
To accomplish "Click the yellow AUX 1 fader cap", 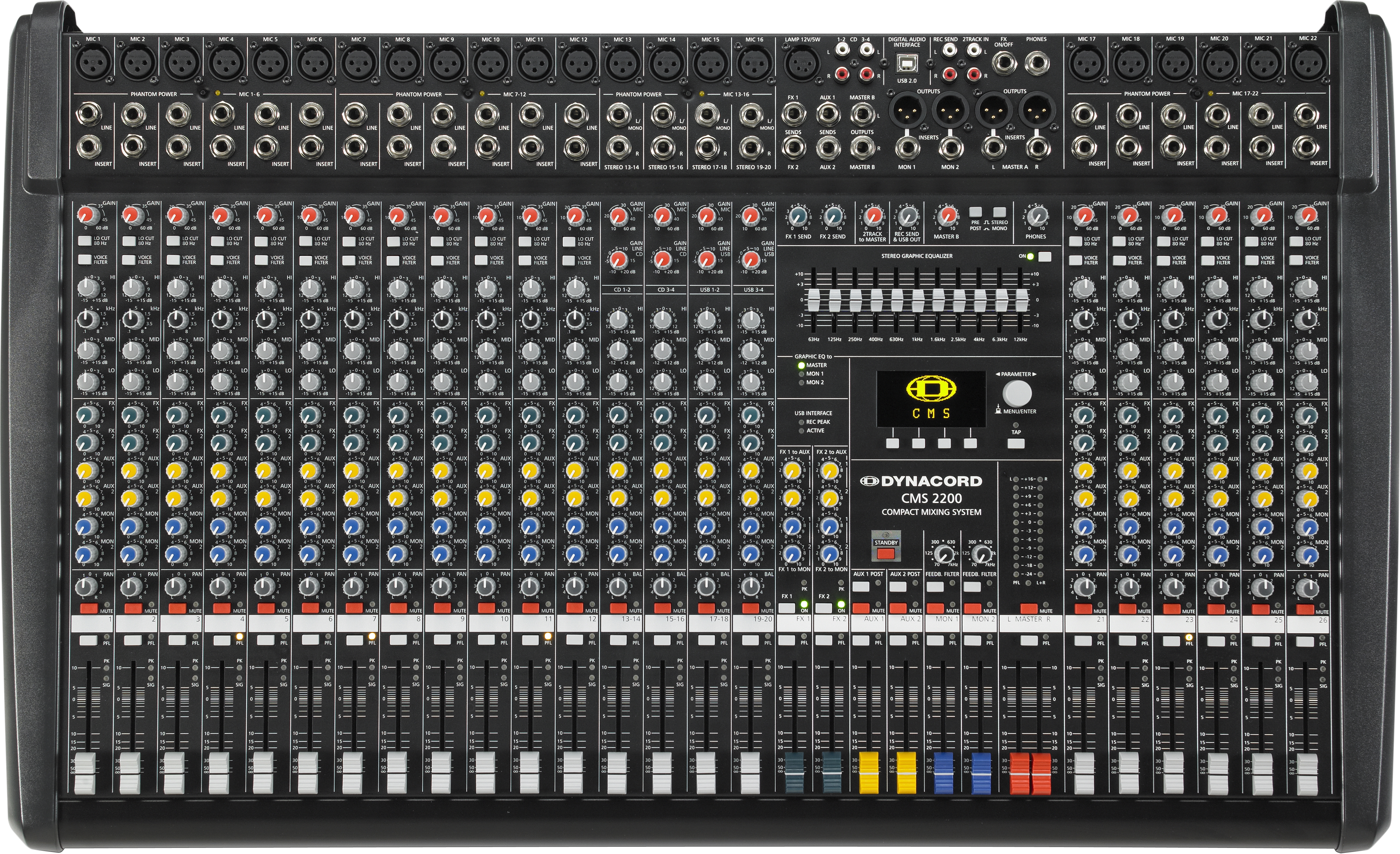I will coord(869,773).
